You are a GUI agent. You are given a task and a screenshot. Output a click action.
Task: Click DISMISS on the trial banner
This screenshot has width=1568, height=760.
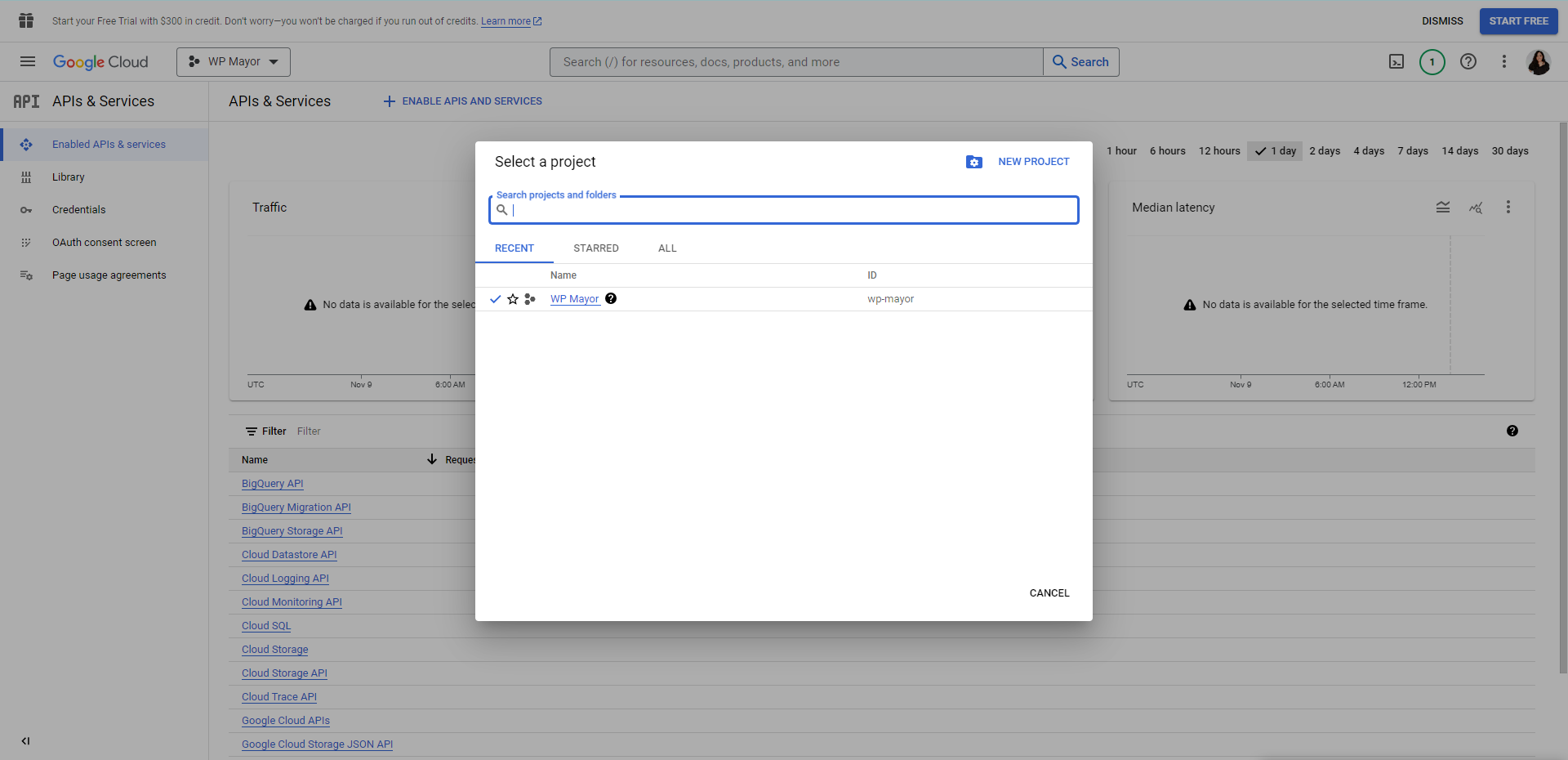(1442, 21)
